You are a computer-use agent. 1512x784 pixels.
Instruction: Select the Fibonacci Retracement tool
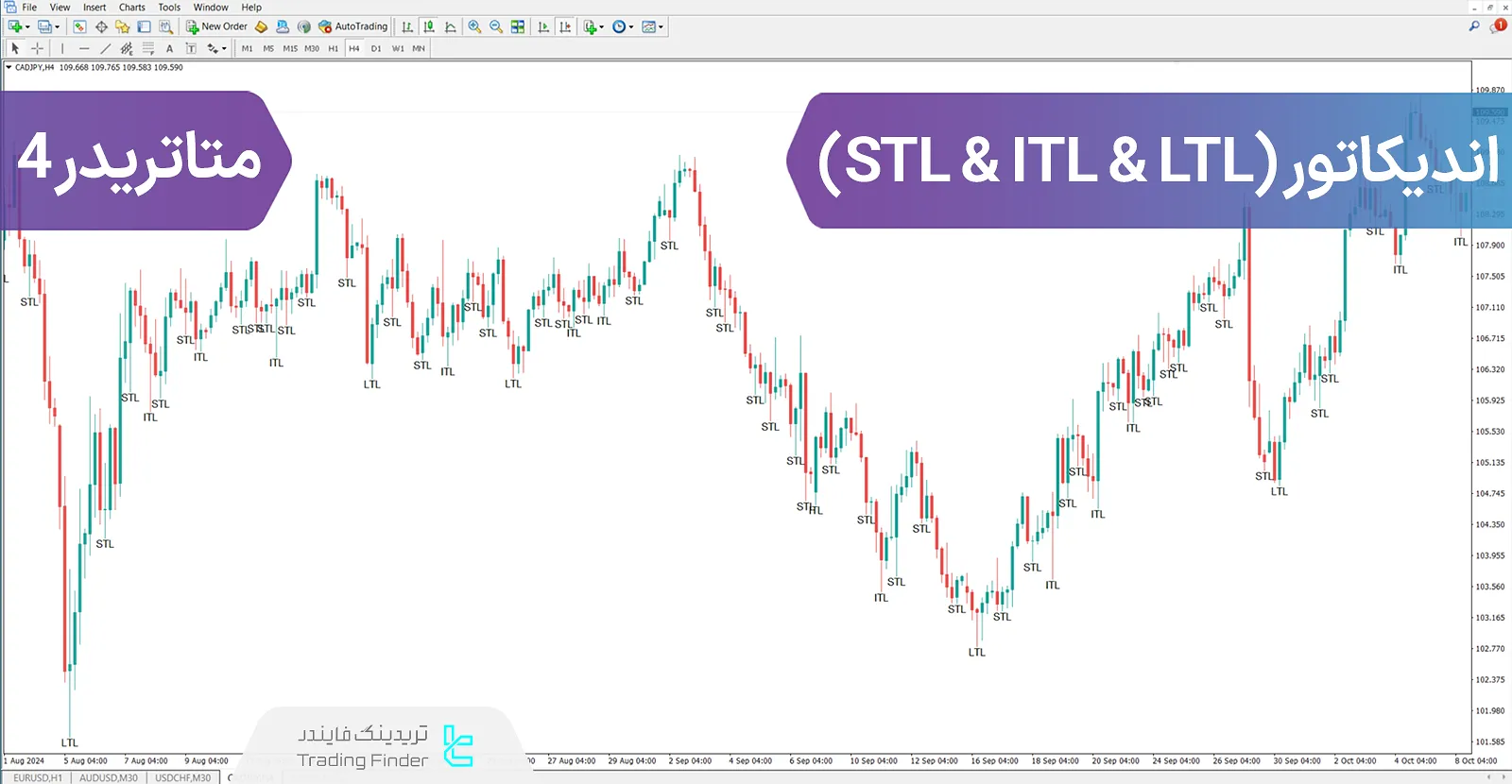pyautogui.click(x=148, y=48)
